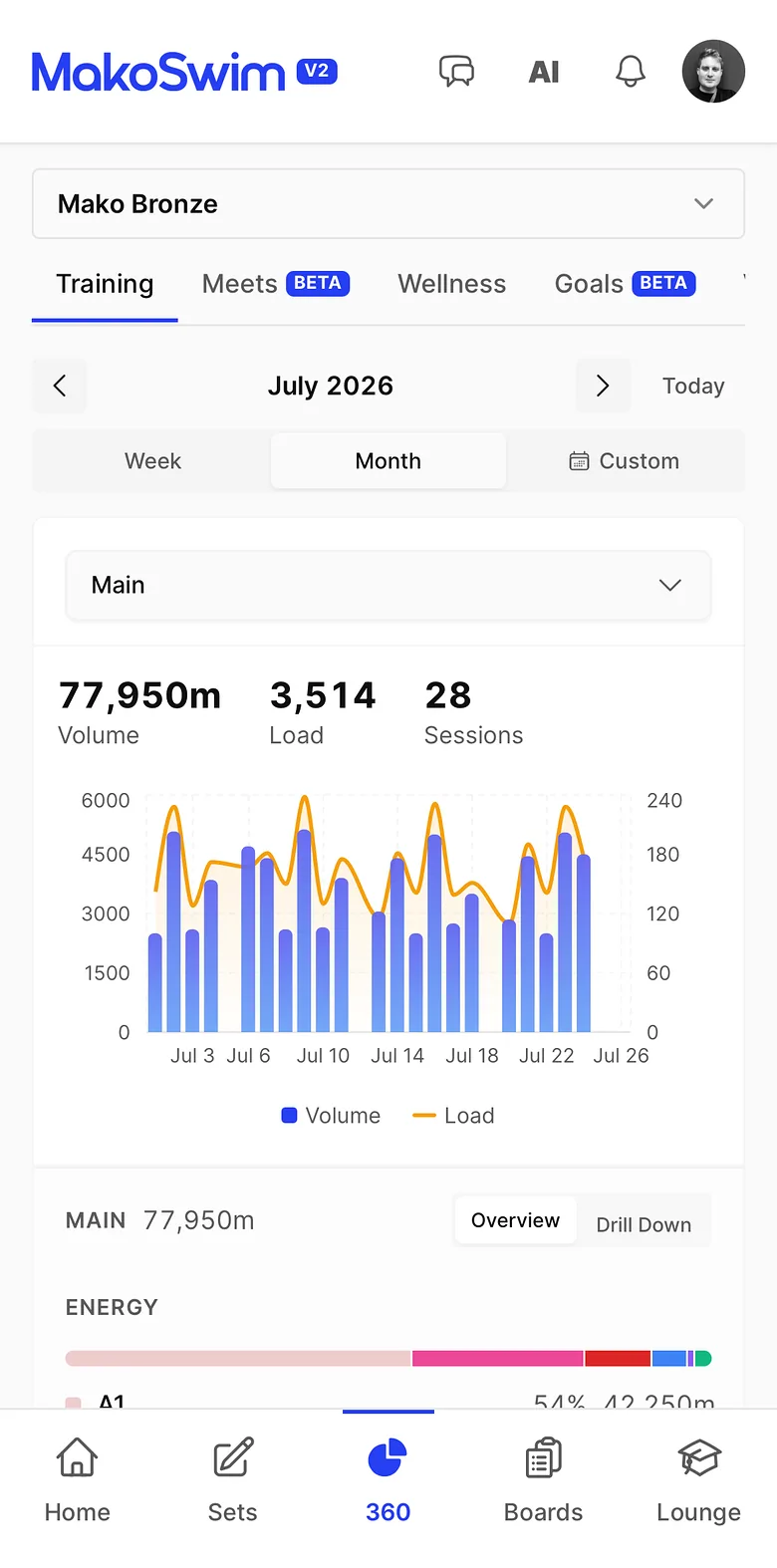Select the Week range option
Screen dimensions: 777x1568
pyautogui.click(x=152, y=461)
